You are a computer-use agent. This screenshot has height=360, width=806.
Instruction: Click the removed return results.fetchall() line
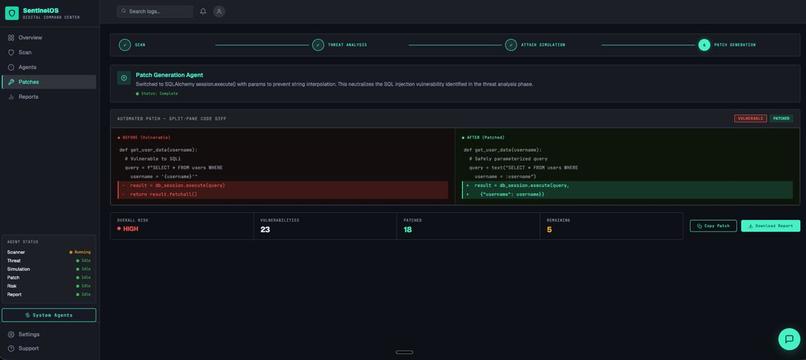click(283, 194)
